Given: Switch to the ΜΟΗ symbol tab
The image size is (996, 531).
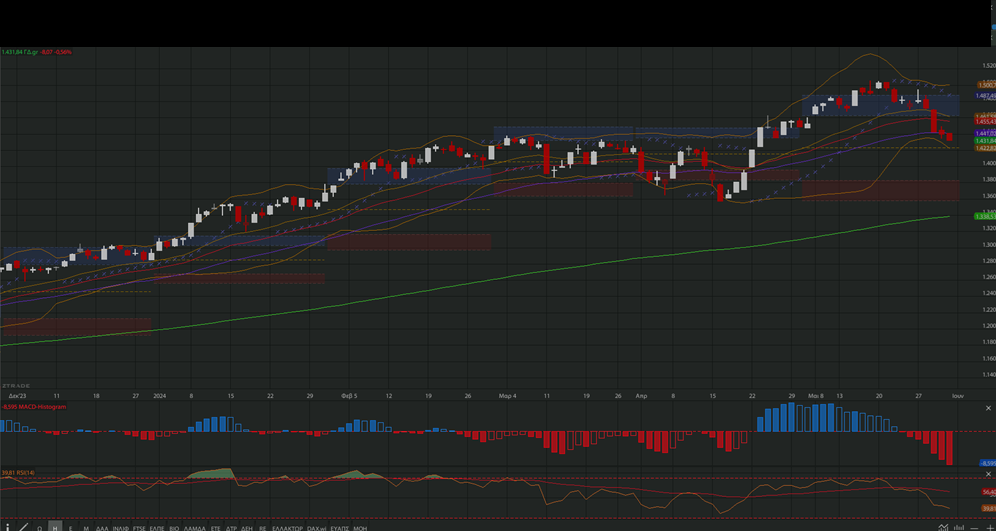Looking at the screenshot, I should (360, 528).
